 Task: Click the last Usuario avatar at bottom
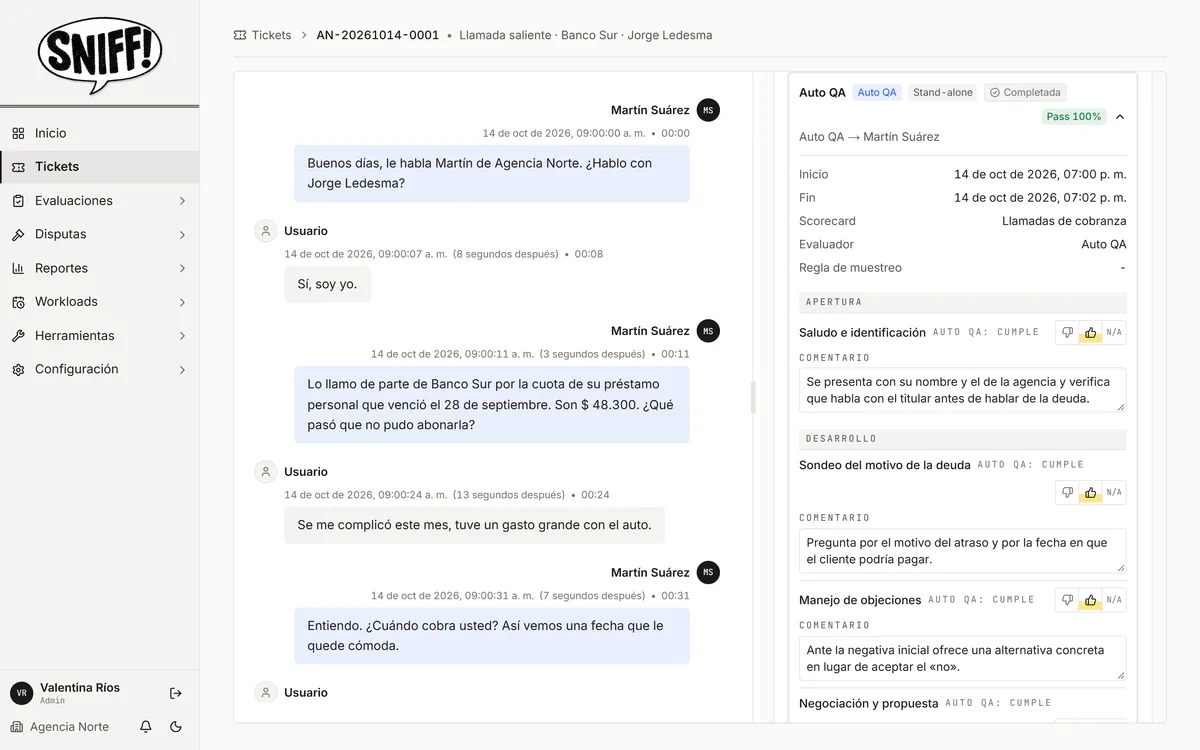click(x=265, y=692)
